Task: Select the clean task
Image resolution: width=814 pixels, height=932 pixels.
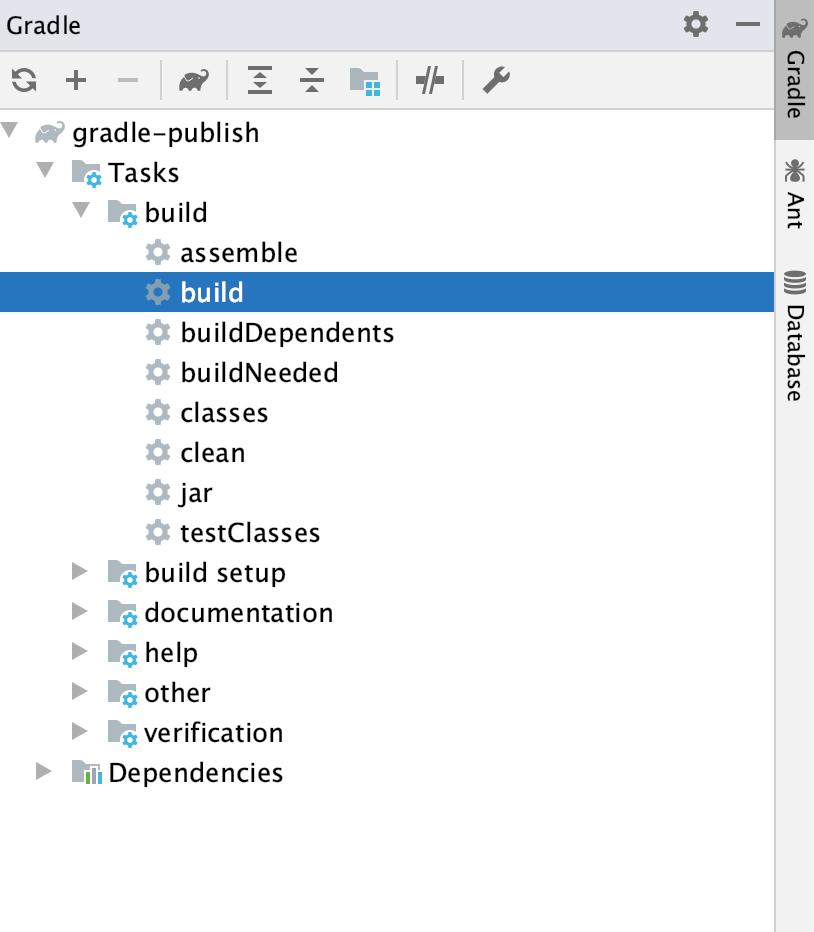Action: coord(213,453)
